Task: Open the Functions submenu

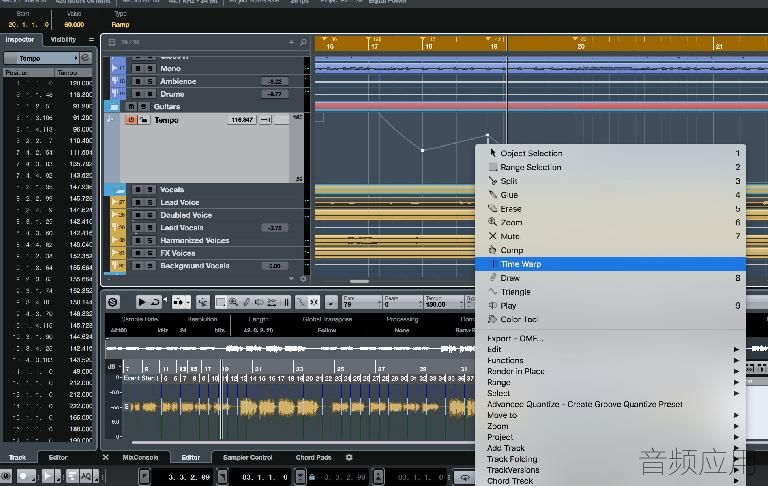Action: click(610, 360)
